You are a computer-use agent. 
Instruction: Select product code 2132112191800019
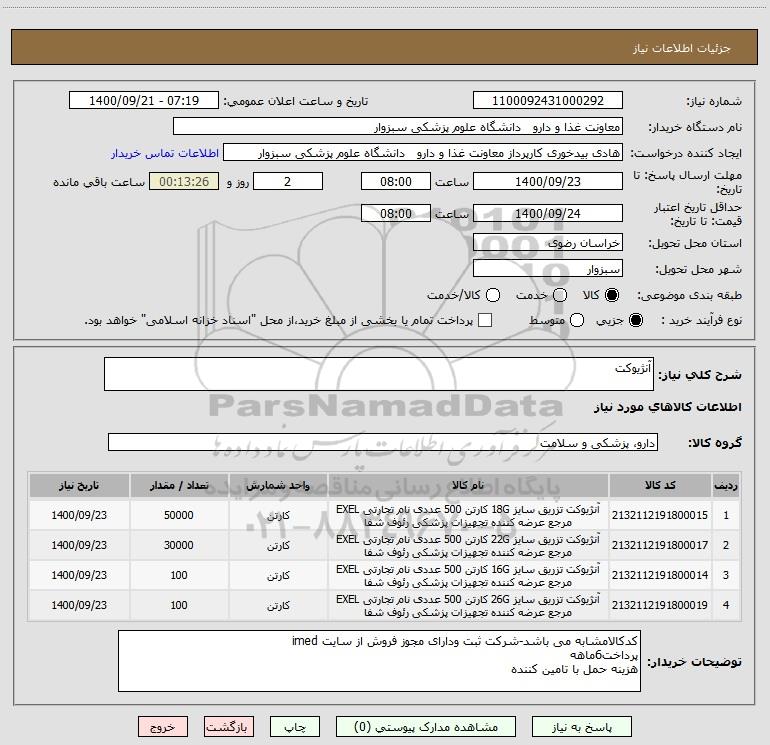(660, 605)
